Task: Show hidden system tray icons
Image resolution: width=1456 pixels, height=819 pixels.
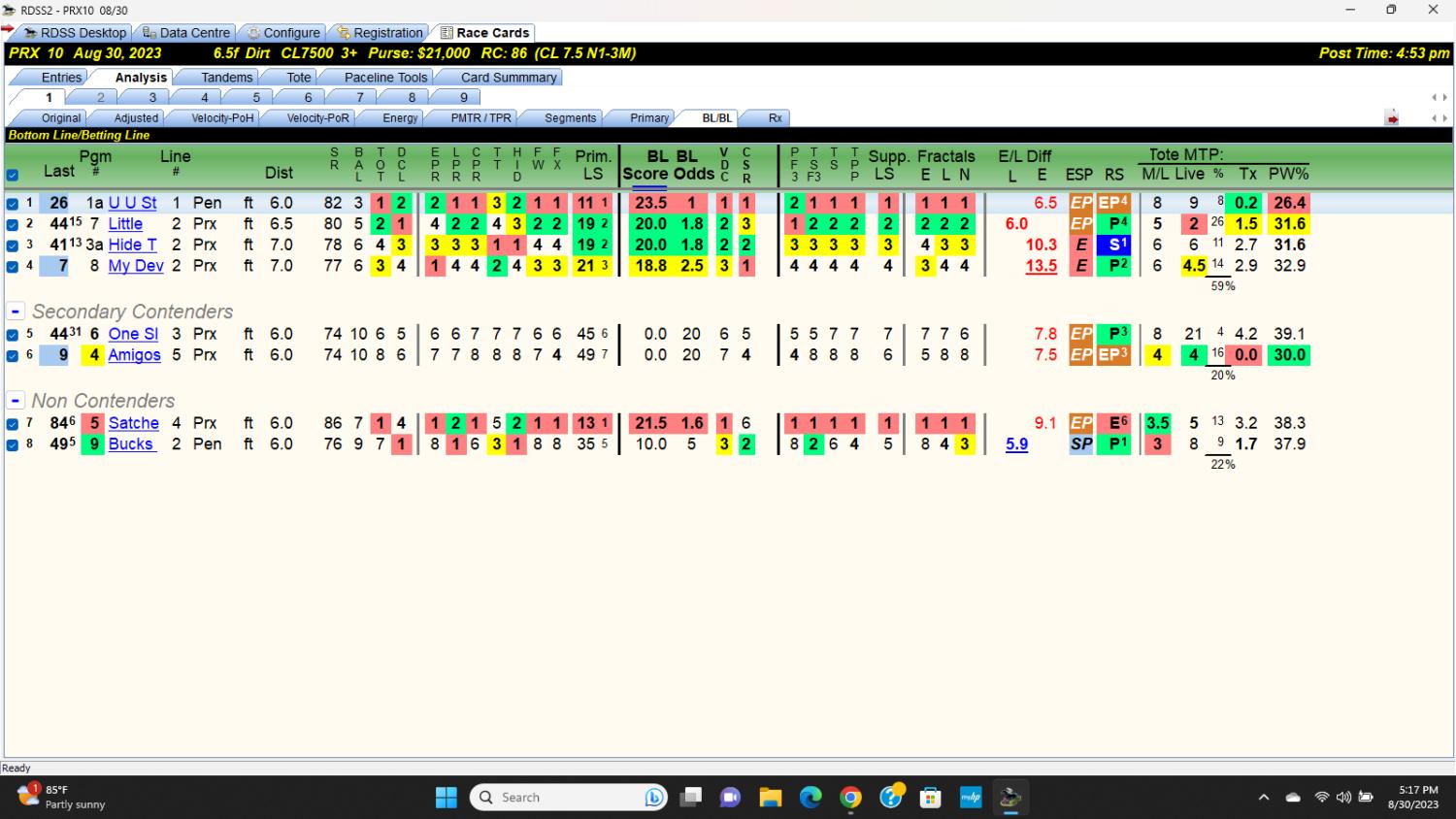Action: tap(1264, 798)
